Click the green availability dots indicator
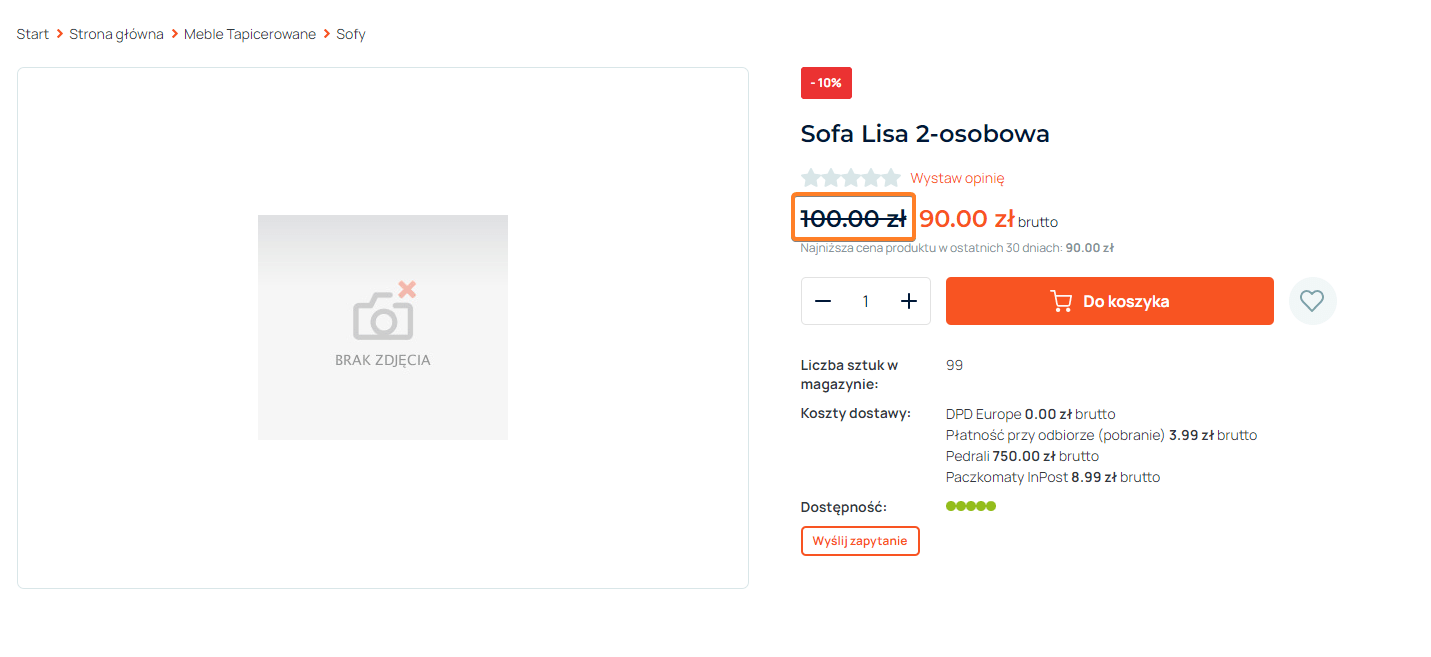 pos(971,506)
